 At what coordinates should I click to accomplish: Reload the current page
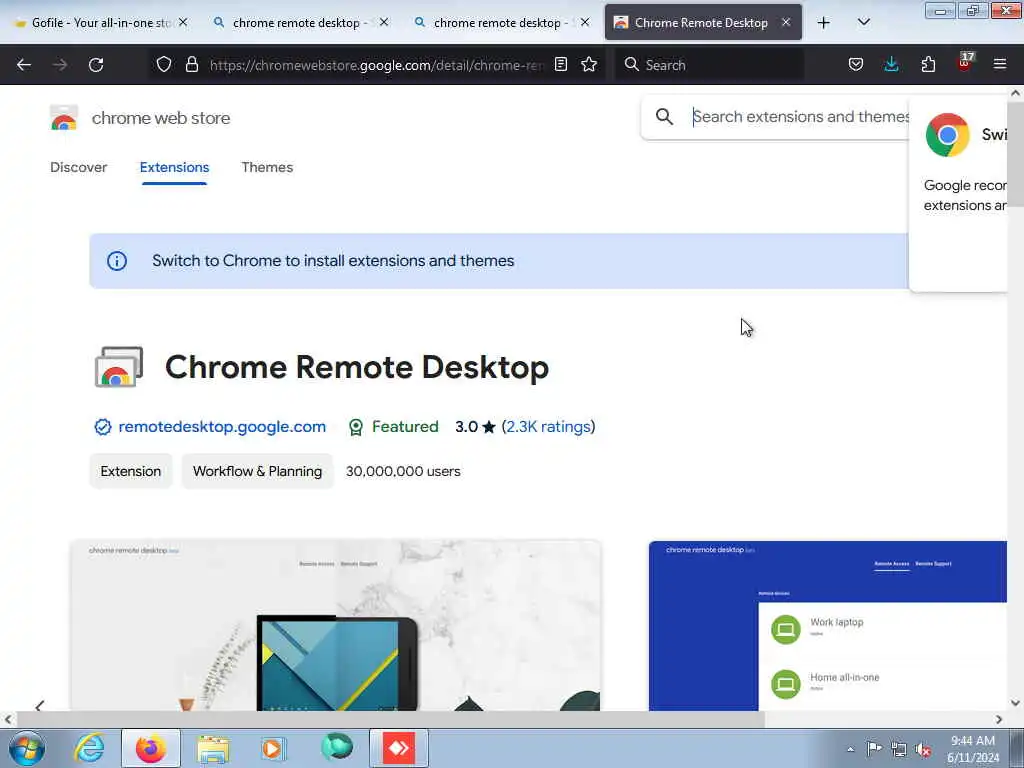point(96,65)
